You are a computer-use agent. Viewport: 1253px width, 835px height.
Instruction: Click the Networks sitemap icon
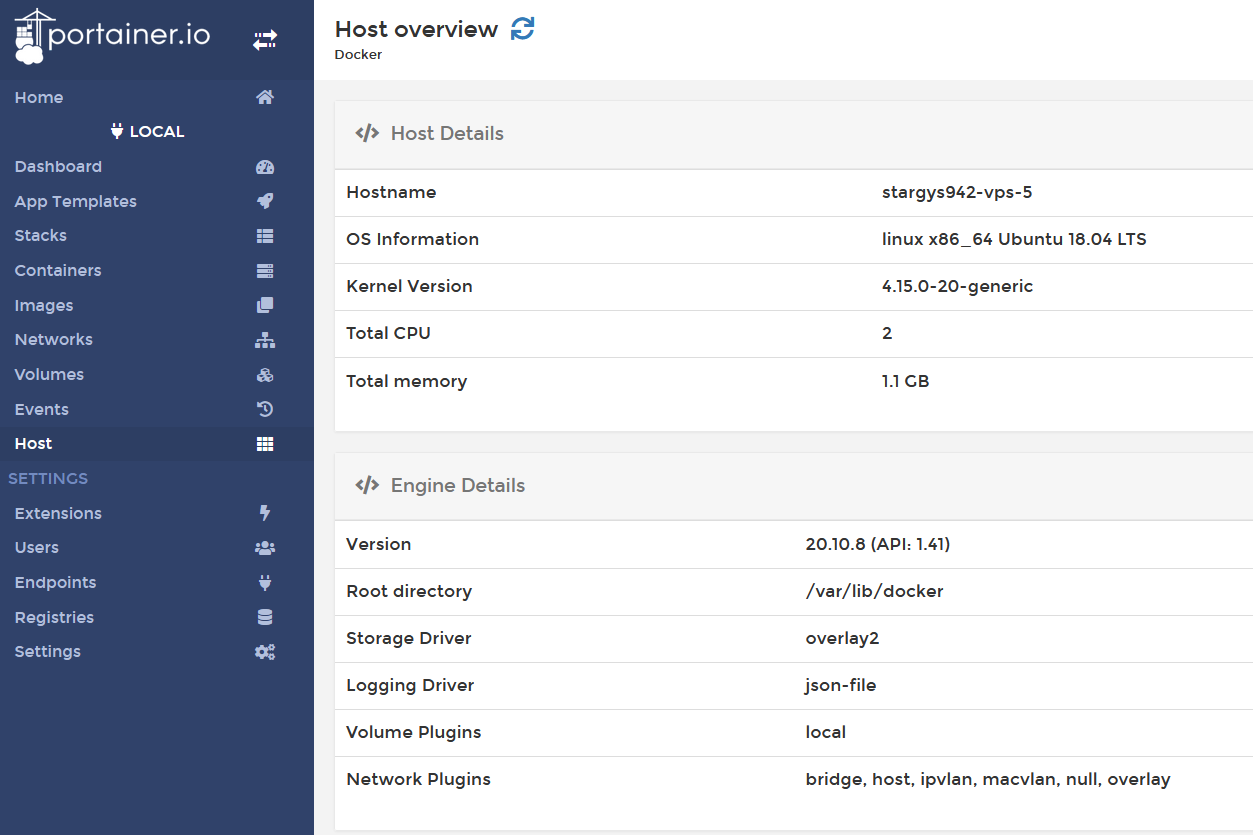tap(265, 340)
